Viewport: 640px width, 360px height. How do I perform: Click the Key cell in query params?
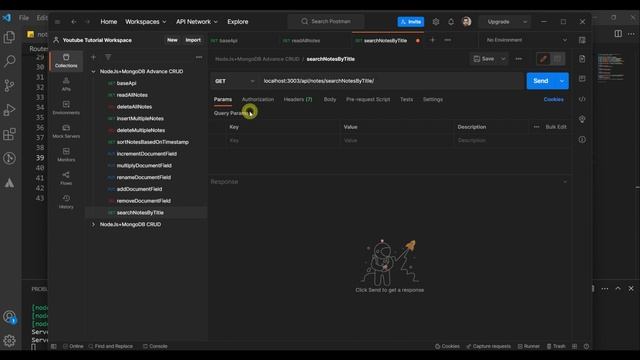[x=282, y=140]
